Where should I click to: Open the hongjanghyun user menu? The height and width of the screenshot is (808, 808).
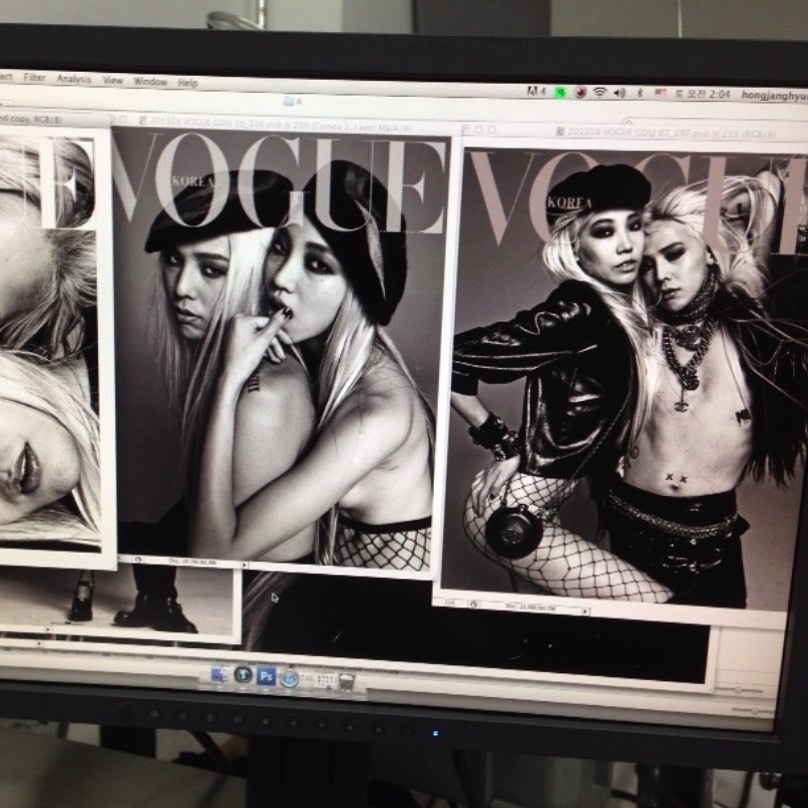click(774, 95)
